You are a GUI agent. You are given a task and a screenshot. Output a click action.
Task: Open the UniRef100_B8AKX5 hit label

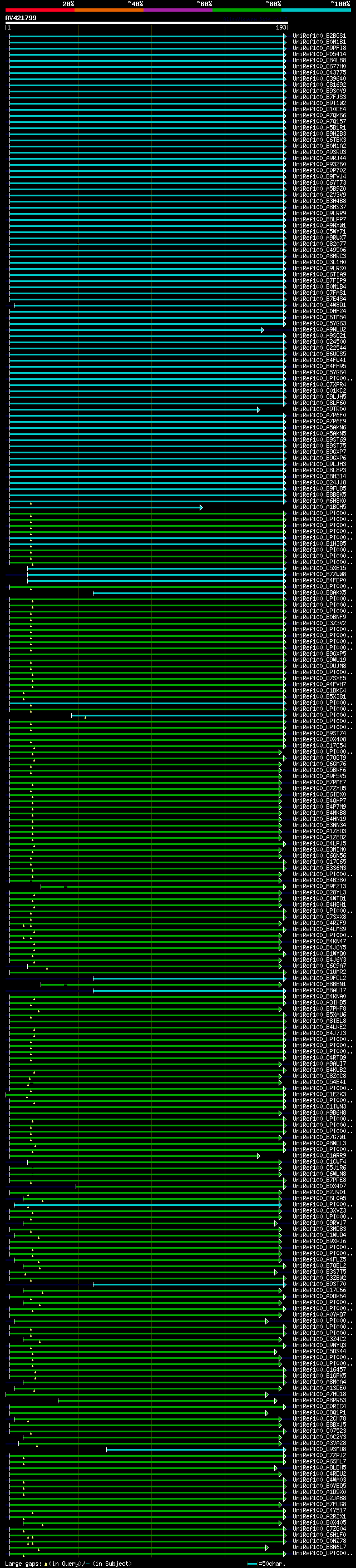pos(319,592)
